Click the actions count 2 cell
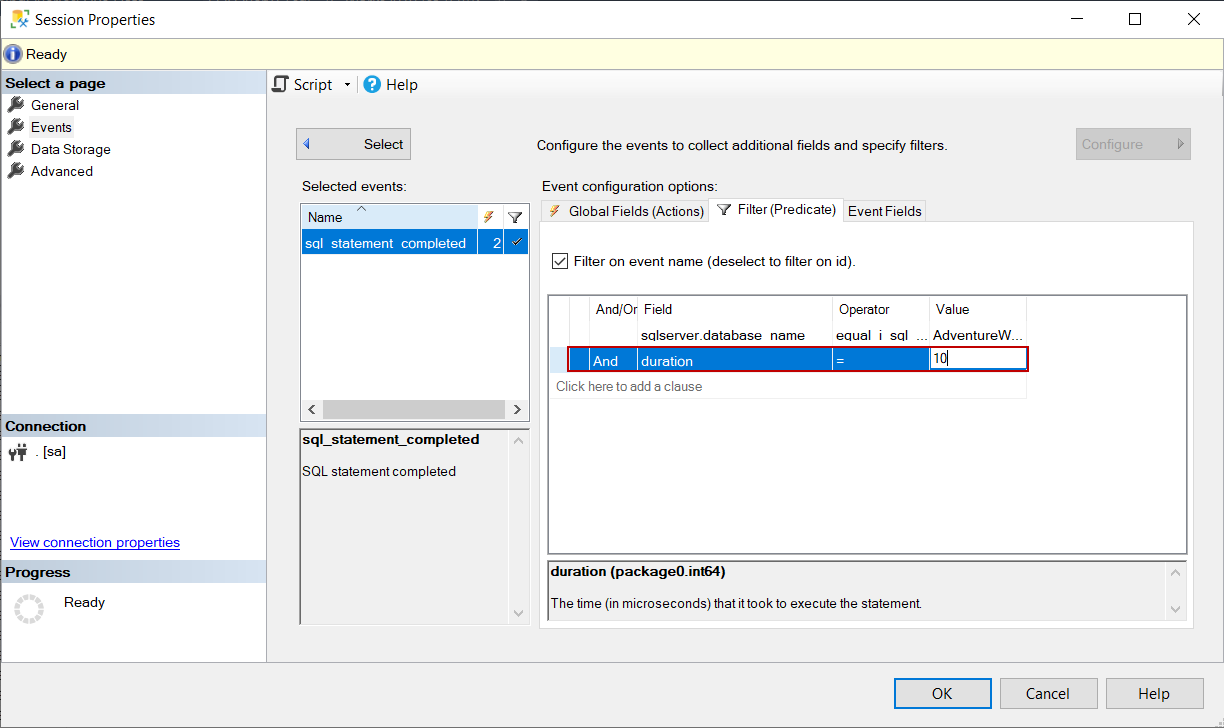This screenshot has height=728, width=1224. click(490, 243)
